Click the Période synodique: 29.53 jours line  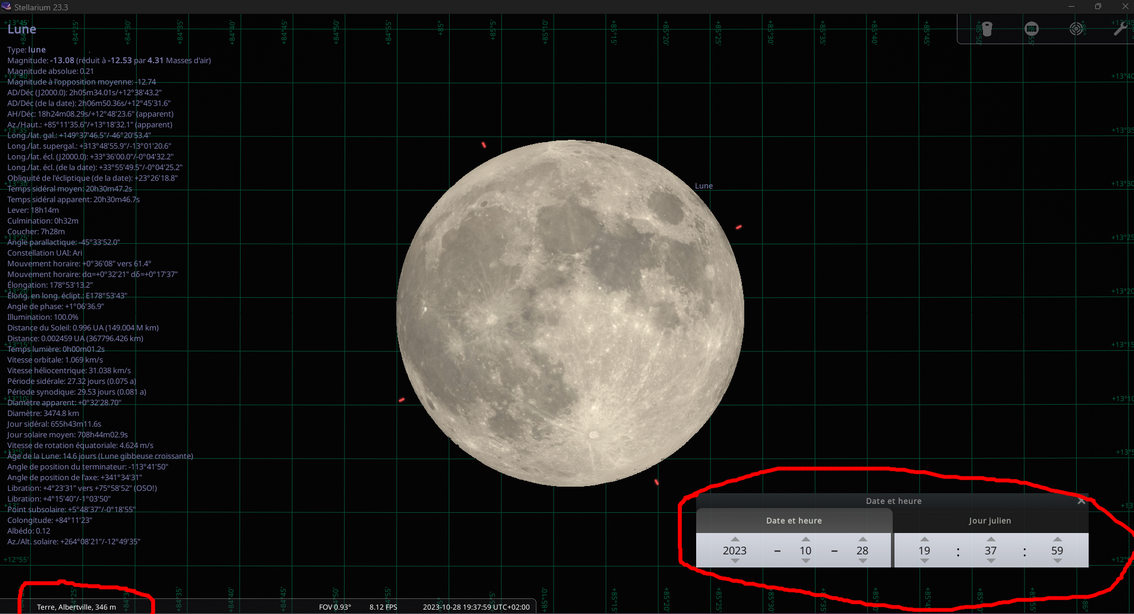[77, 392]
